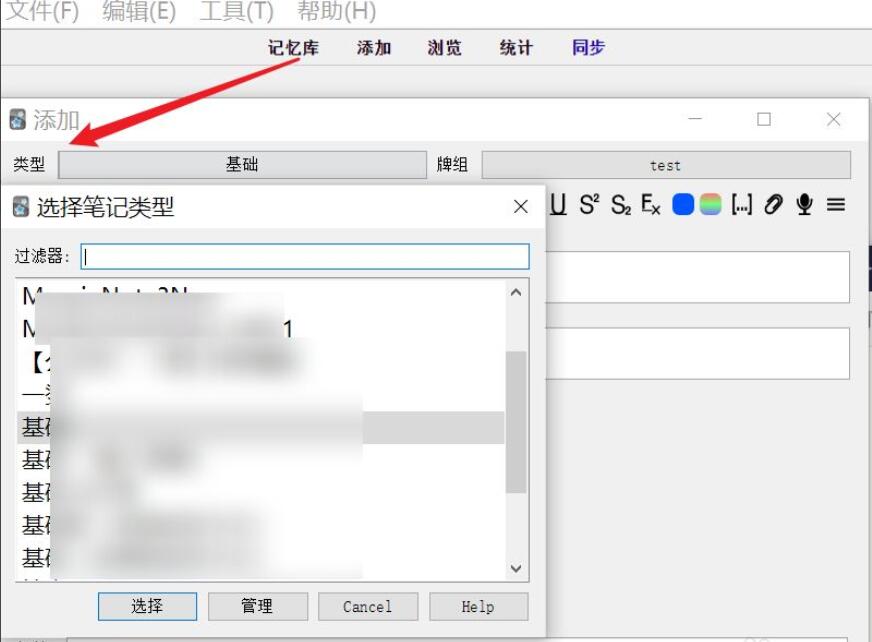Minimize the 添加 window

point(695,119)
